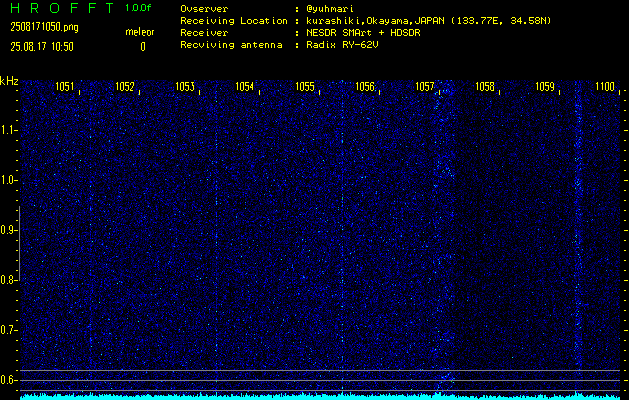The height and width of the screenshot is (400, 629).
Task: Click the 1.1 kHz axis label
Action: (8, 130)
